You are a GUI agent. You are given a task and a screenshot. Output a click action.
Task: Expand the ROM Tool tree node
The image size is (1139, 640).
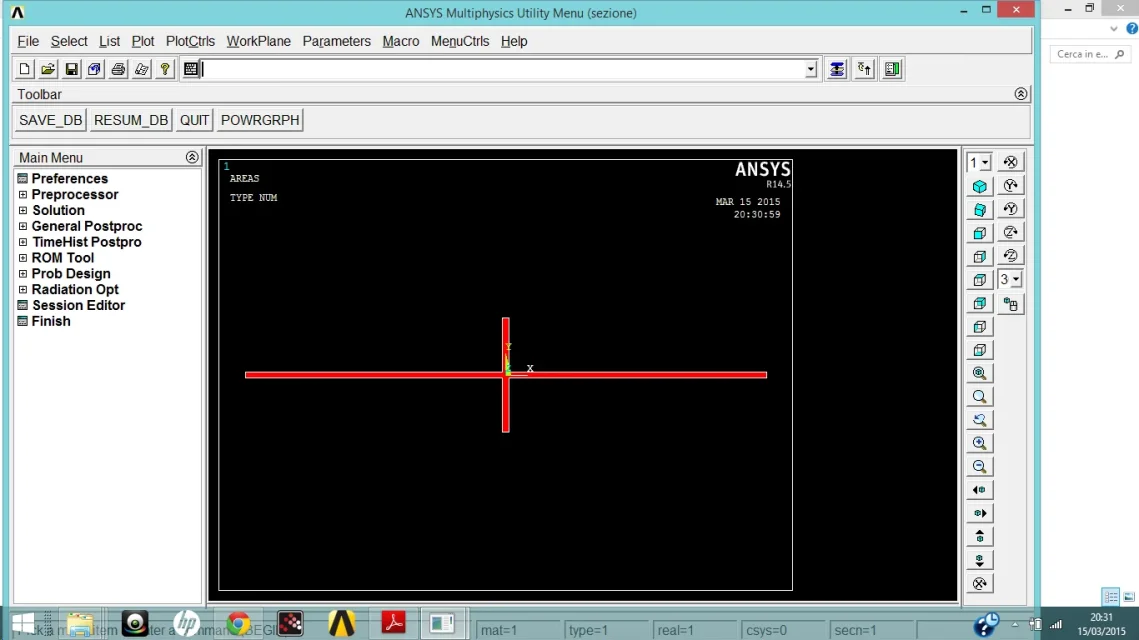pos(23,258)
